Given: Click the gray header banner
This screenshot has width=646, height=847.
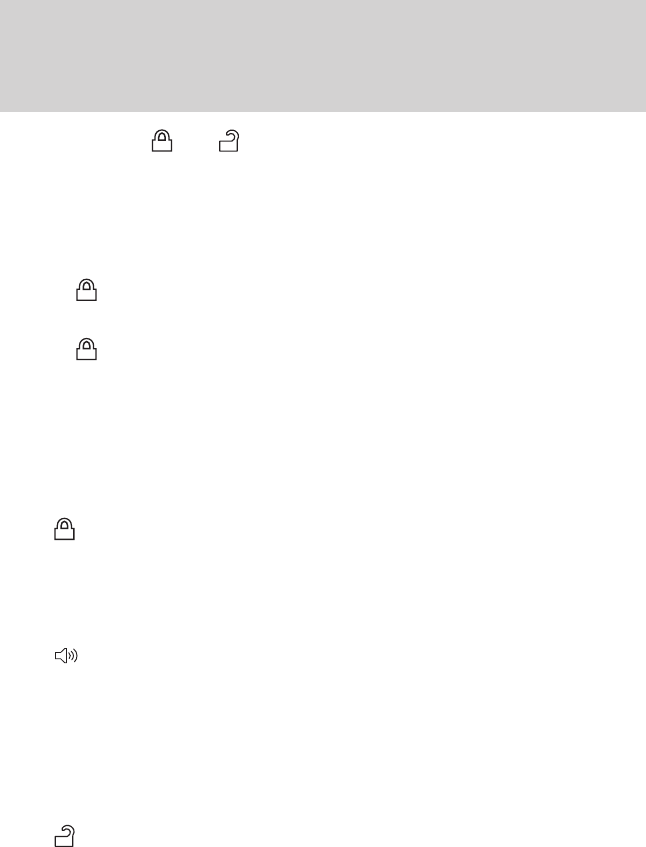Looking at the screenshot, I should click(x=323, y=56).
